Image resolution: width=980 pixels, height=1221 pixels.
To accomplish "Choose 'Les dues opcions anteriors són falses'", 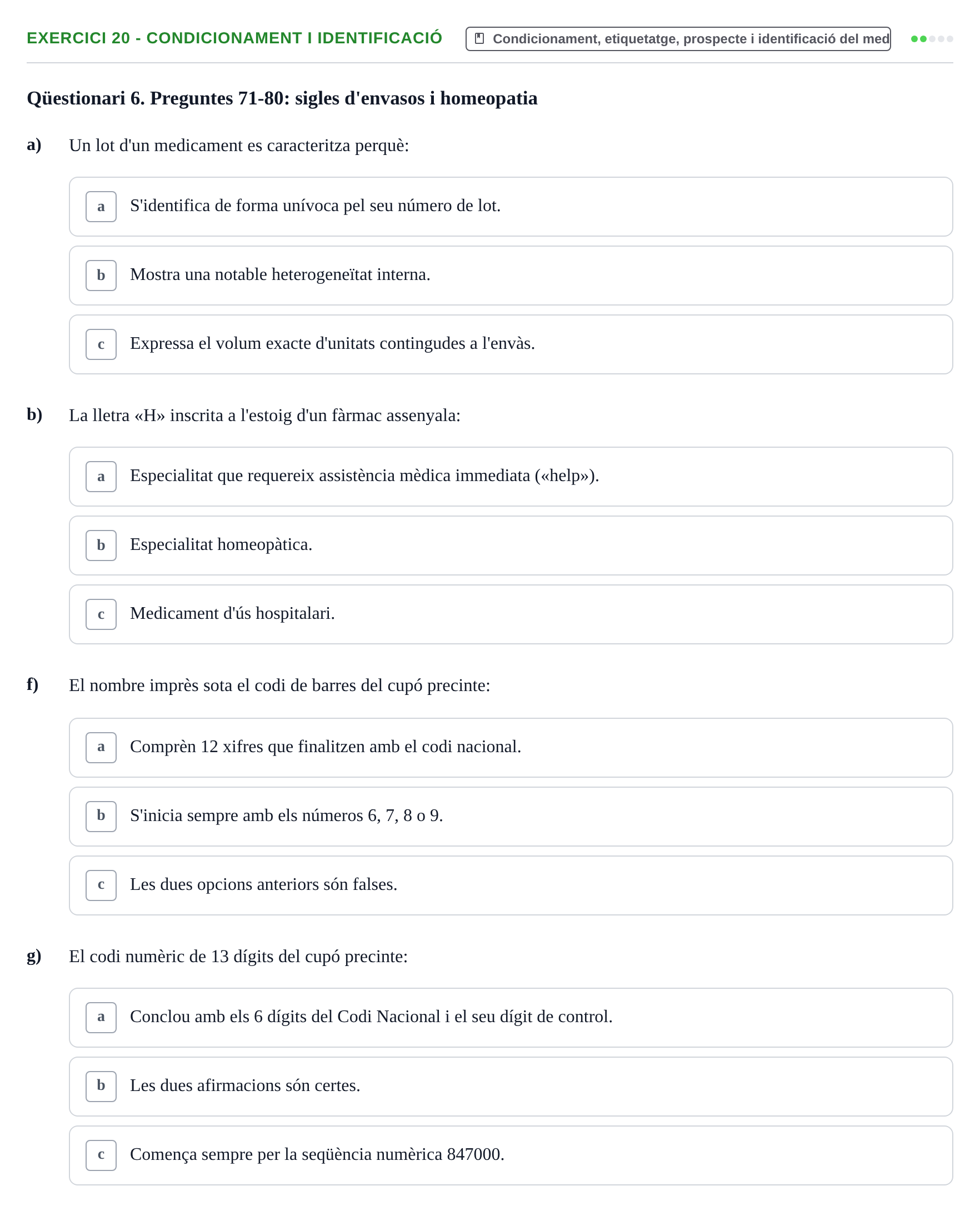I will point(511,885).
